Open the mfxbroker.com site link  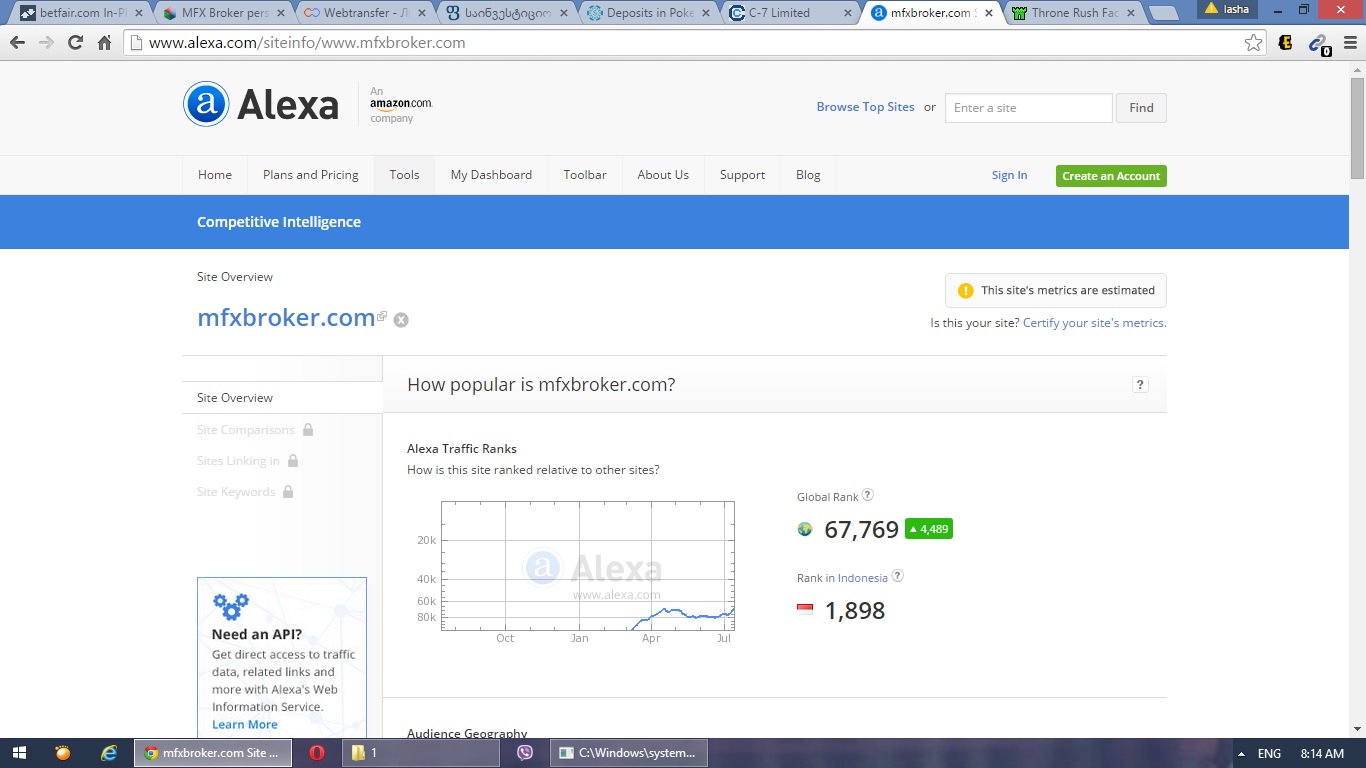click(x=286, y=318)
